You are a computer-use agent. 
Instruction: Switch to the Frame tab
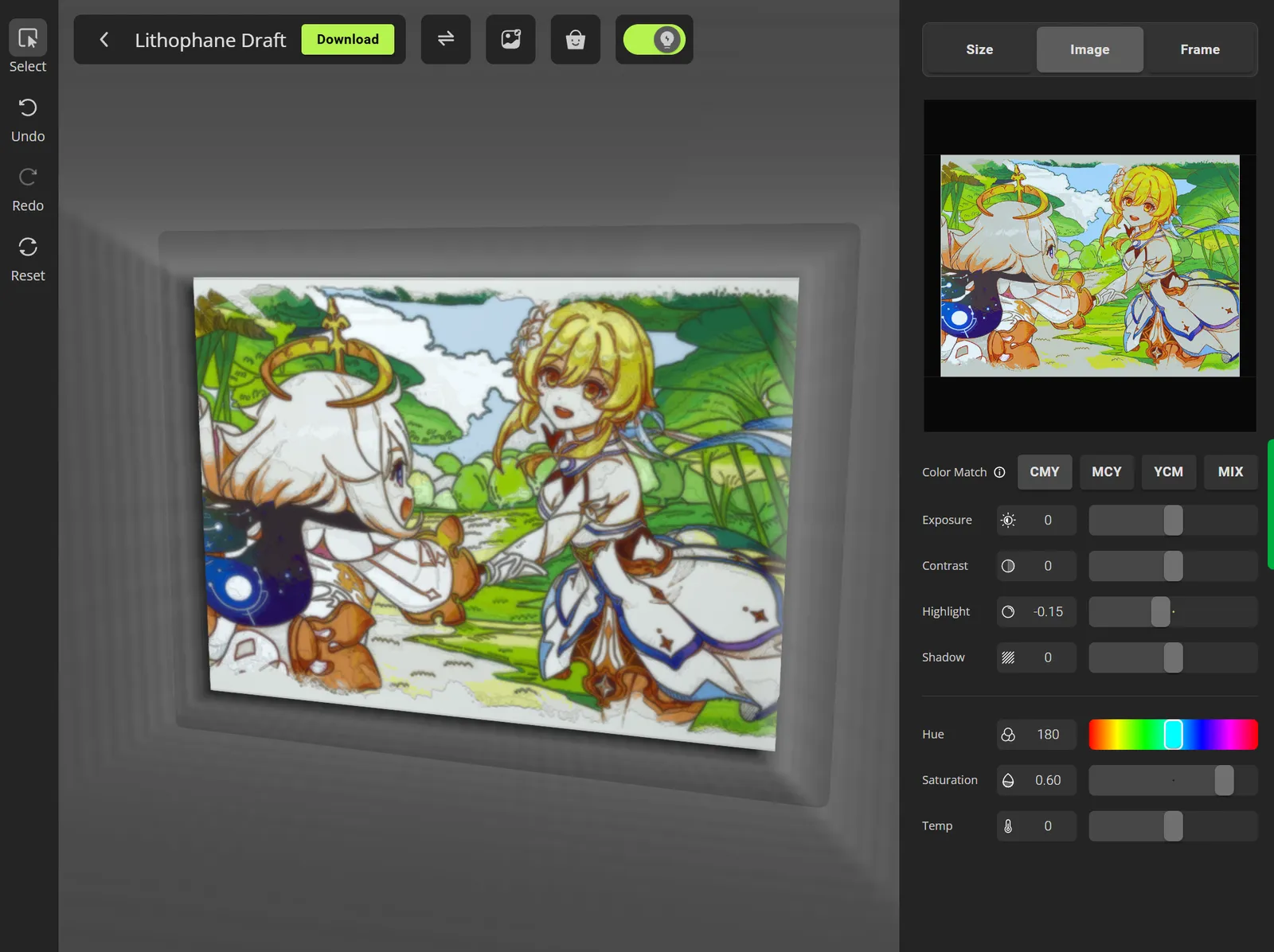click(1199, 49)
